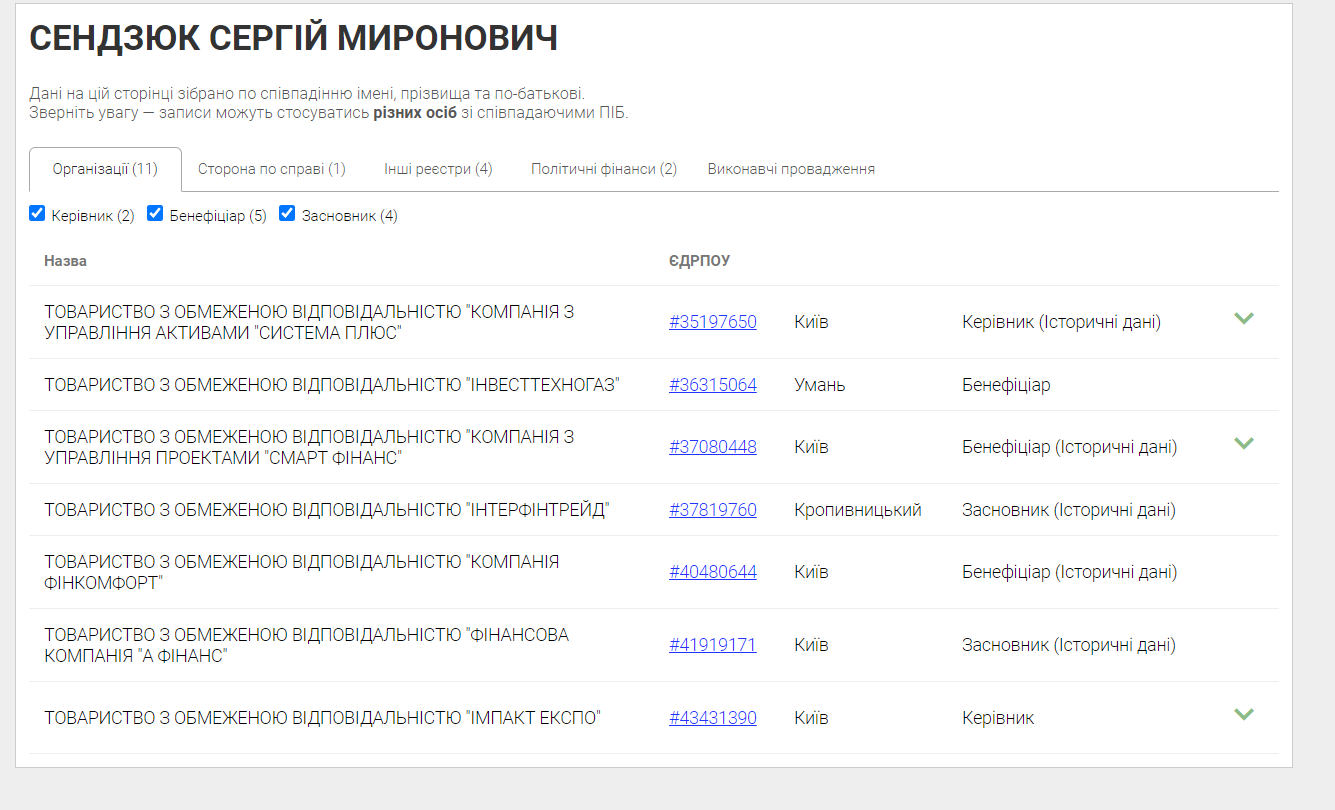
Task: Open the ЄДРПОУ link #35197650
Action: (713, 322)
